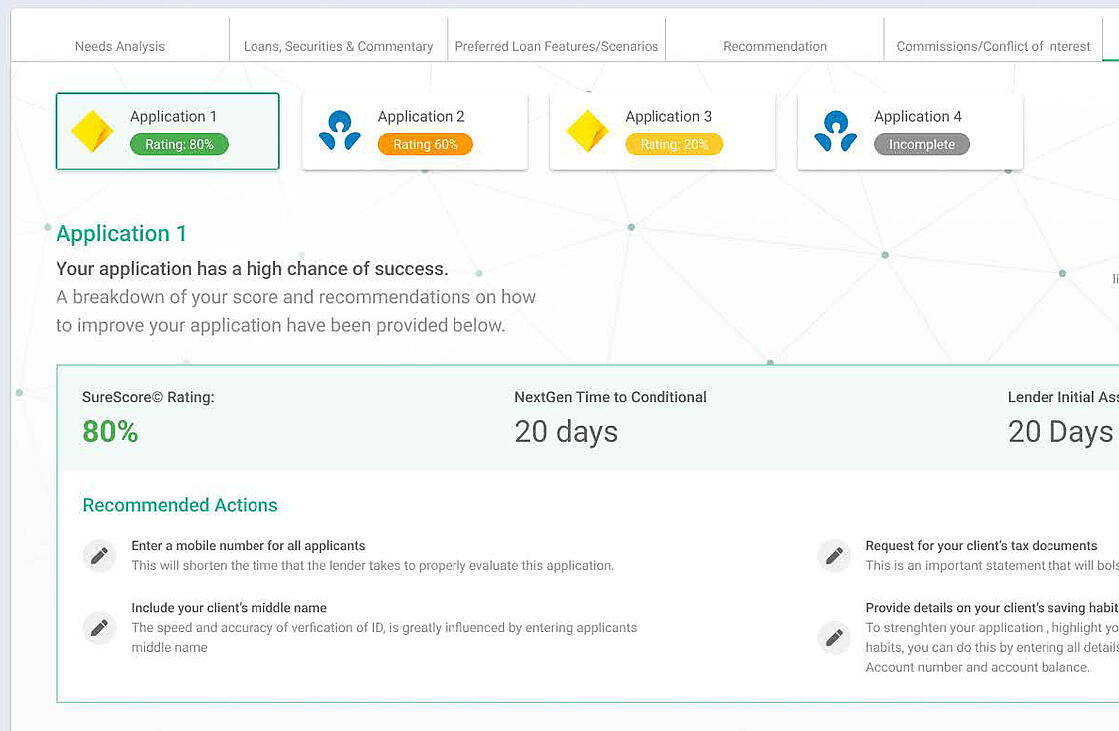This screenshot has height=731, width=1119.
Task: Click 'Include your client's middle name' action
Action: pyautogui.click(x=229, y=608)
